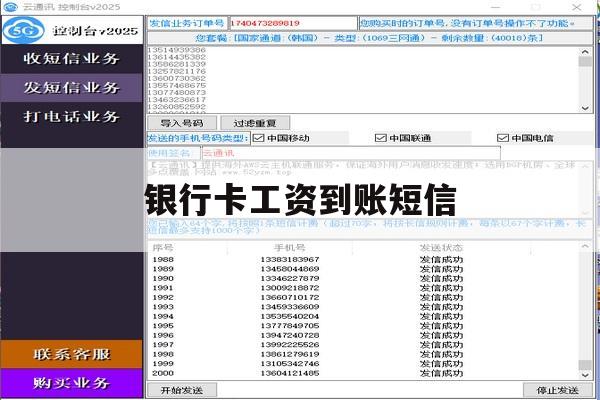The width and height of the screenshot is (600, 400).
Task: Click phone 13777849705 in row 1995
Action: coord(290,326)
